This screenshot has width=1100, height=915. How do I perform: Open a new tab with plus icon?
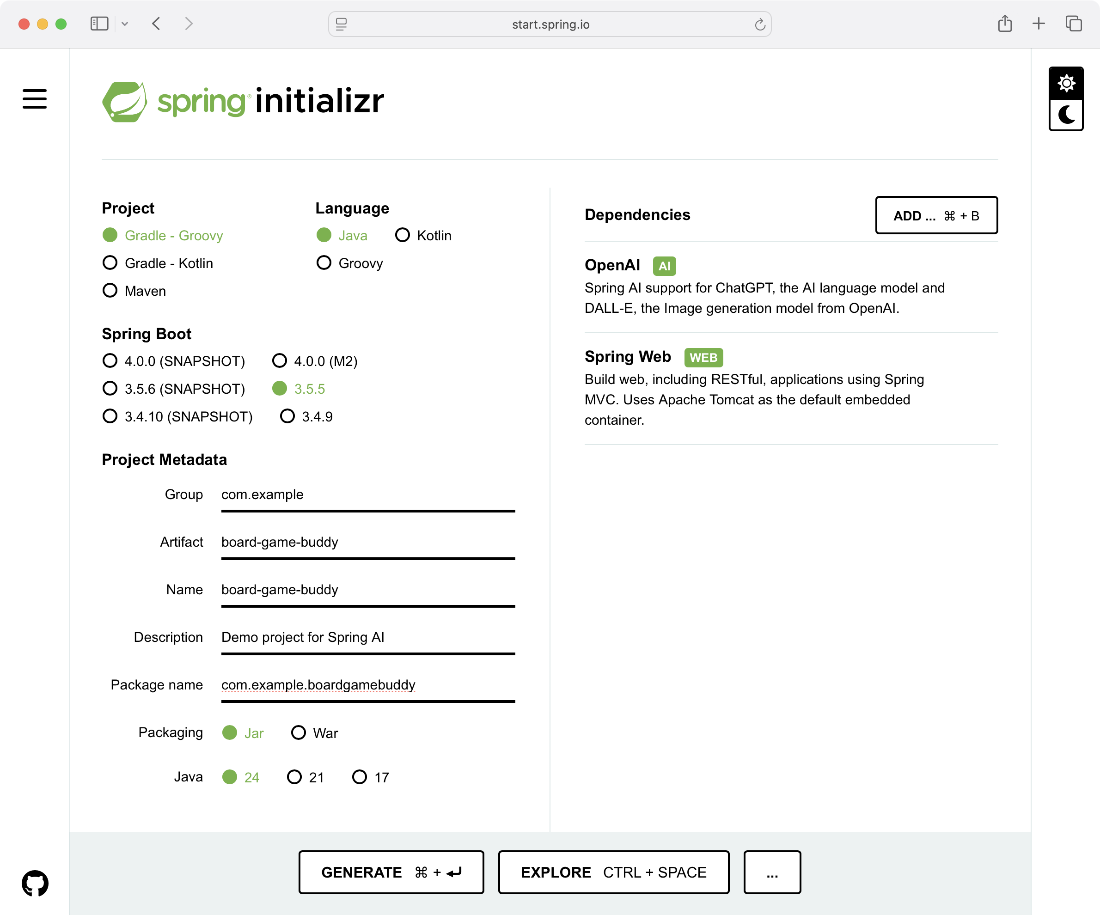[x=1038, y=24]
